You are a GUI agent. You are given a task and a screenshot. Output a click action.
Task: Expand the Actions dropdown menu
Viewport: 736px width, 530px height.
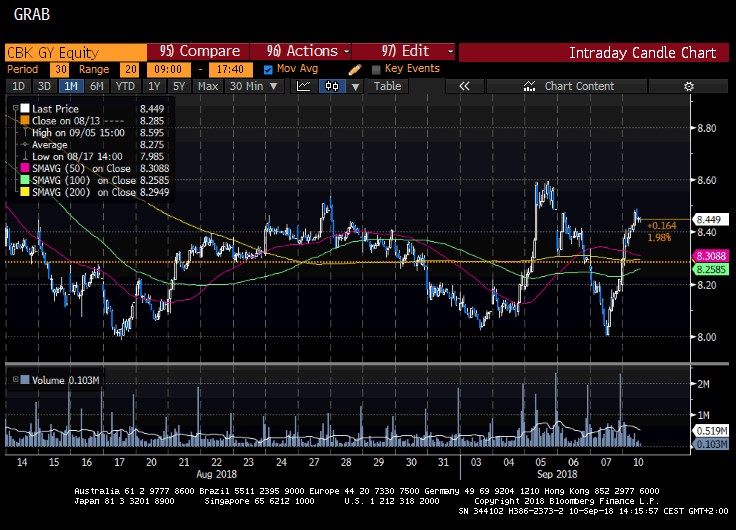pyautogui.click(x=309, y=51)
